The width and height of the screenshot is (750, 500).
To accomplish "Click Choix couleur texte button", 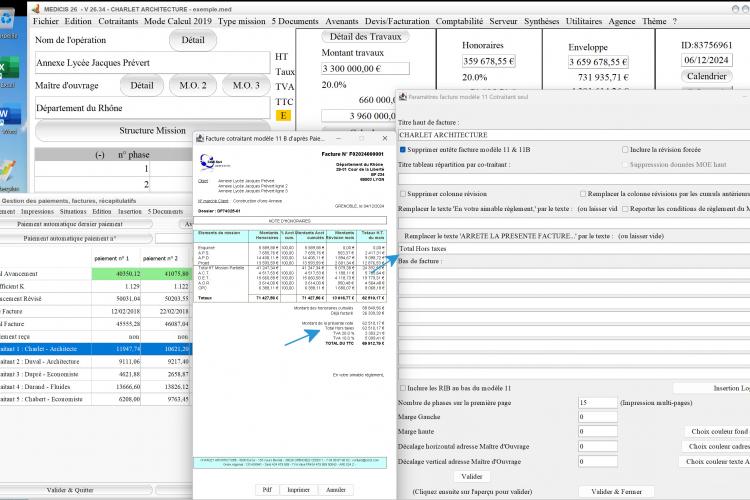I will pyautogui.click(x=715, y=462).
